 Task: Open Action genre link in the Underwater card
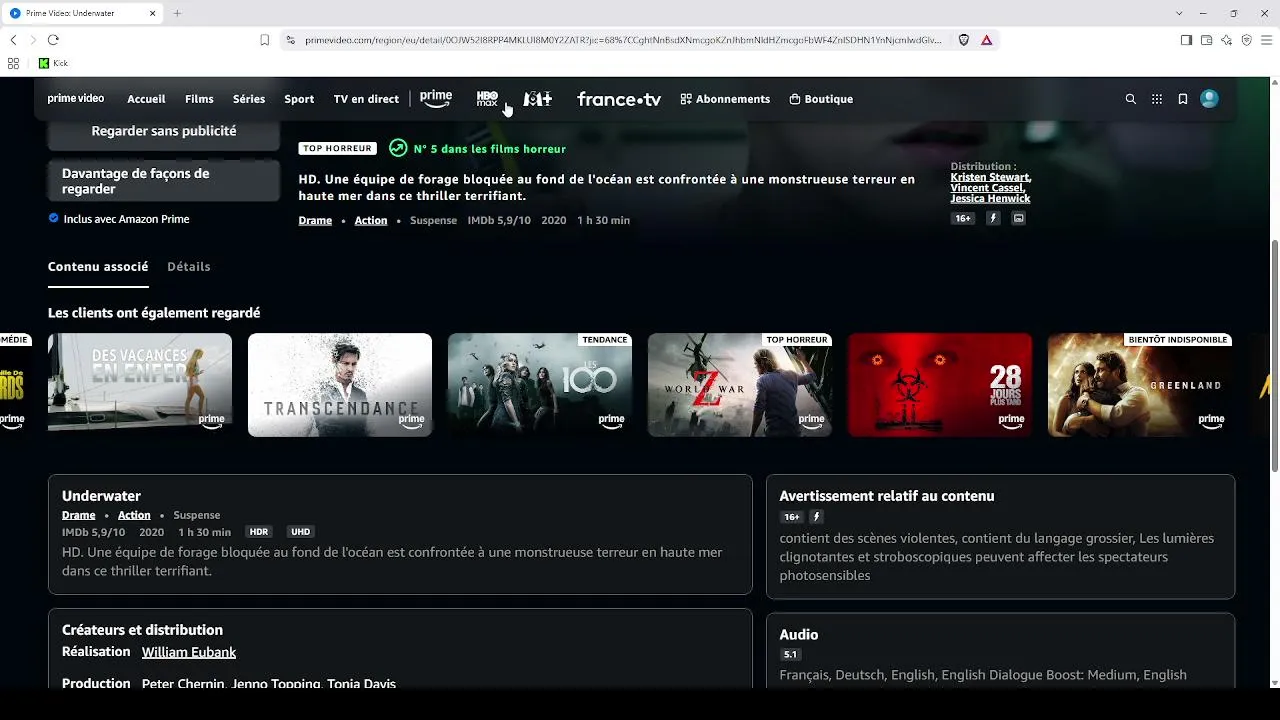134,515
